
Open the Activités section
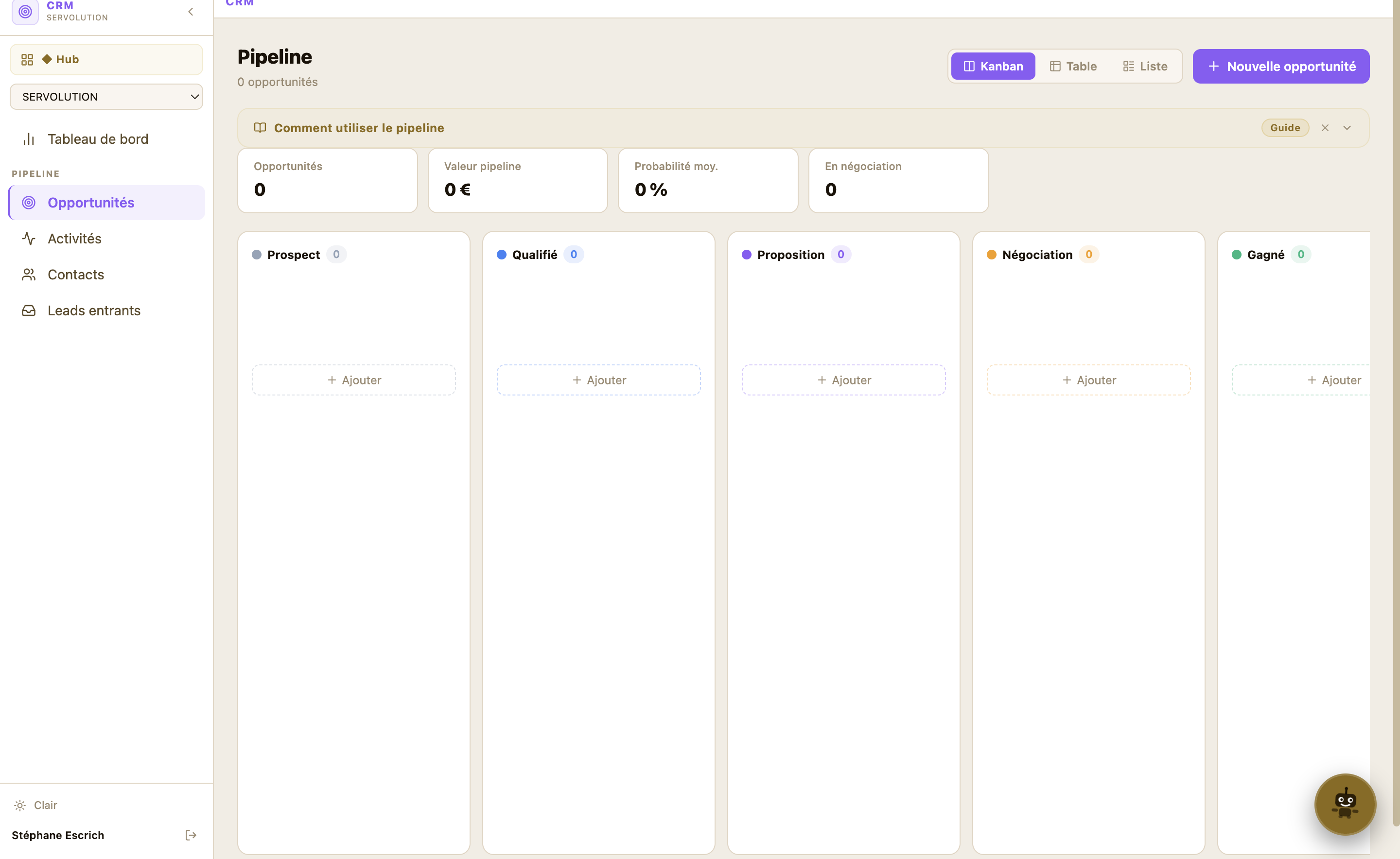[x=74, y=238]
